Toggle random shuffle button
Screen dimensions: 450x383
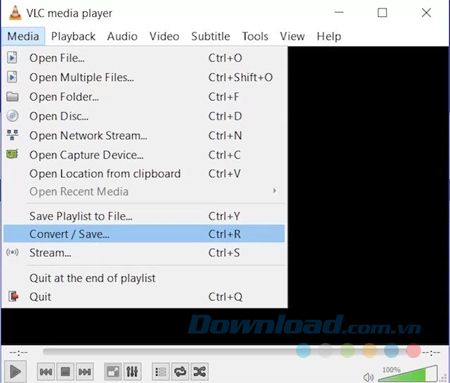click(200, 372)
